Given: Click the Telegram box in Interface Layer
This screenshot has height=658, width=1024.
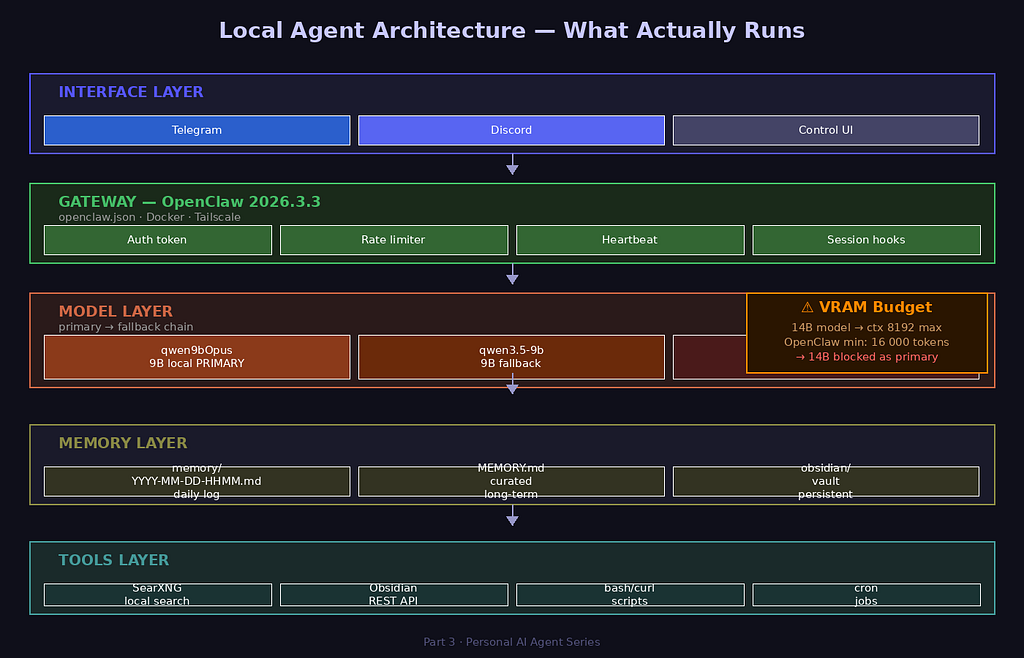Looking at the screenshot, I should [197, 130].
